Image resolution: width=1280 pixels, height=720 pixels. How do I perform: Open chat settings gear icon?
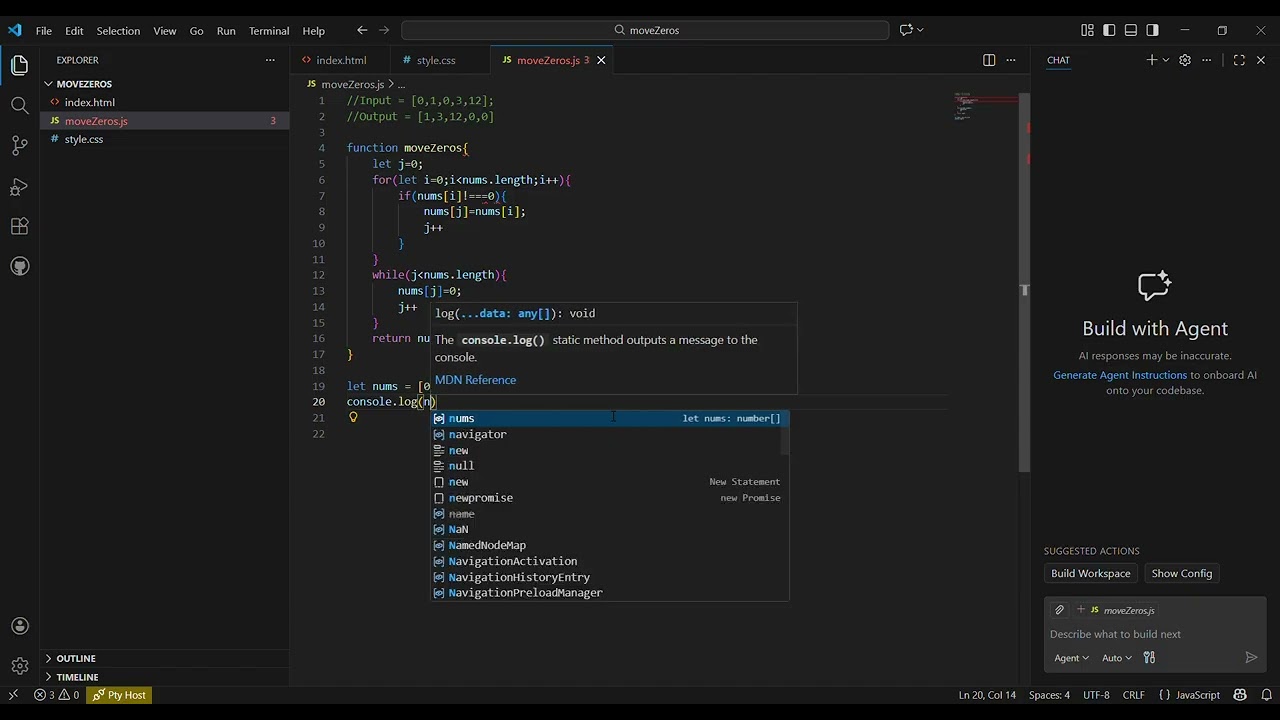coord(1185,60)
